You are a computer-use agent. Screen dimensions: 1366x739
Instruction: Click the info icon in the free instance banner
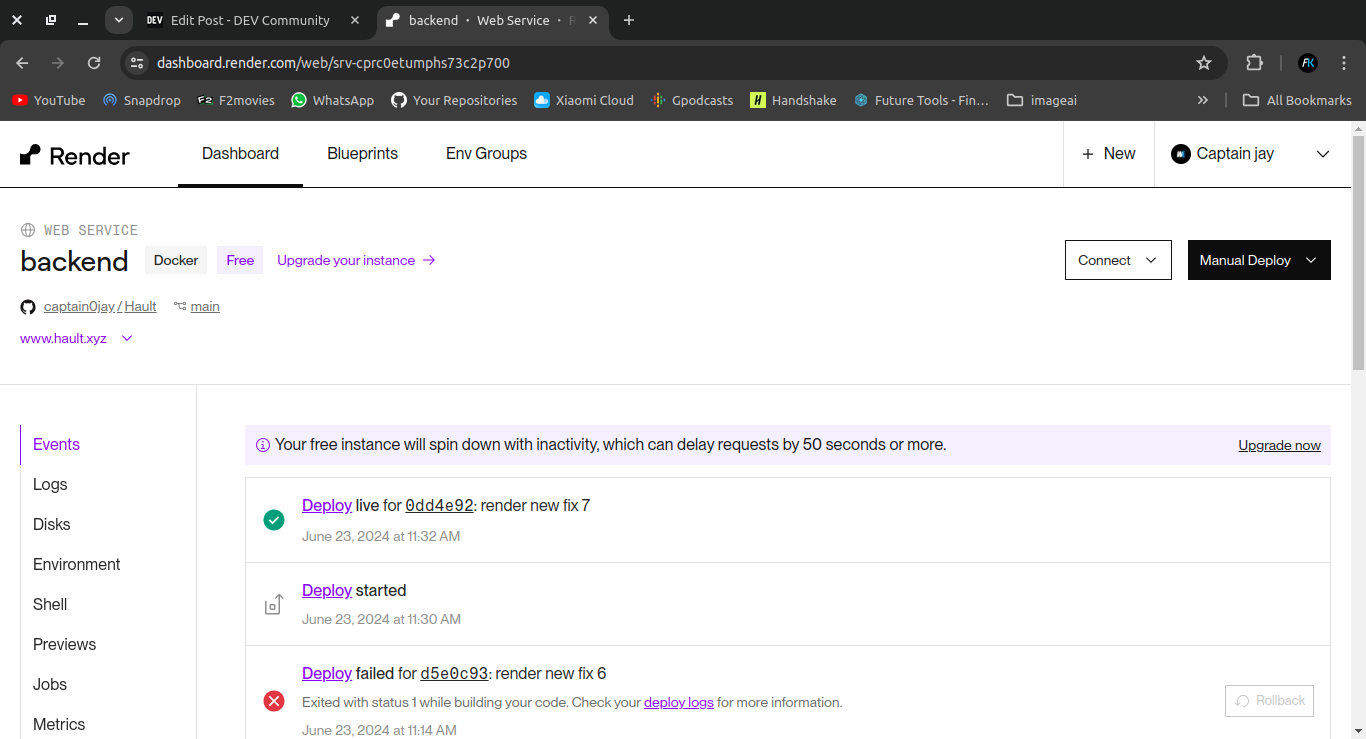point(263,445)
